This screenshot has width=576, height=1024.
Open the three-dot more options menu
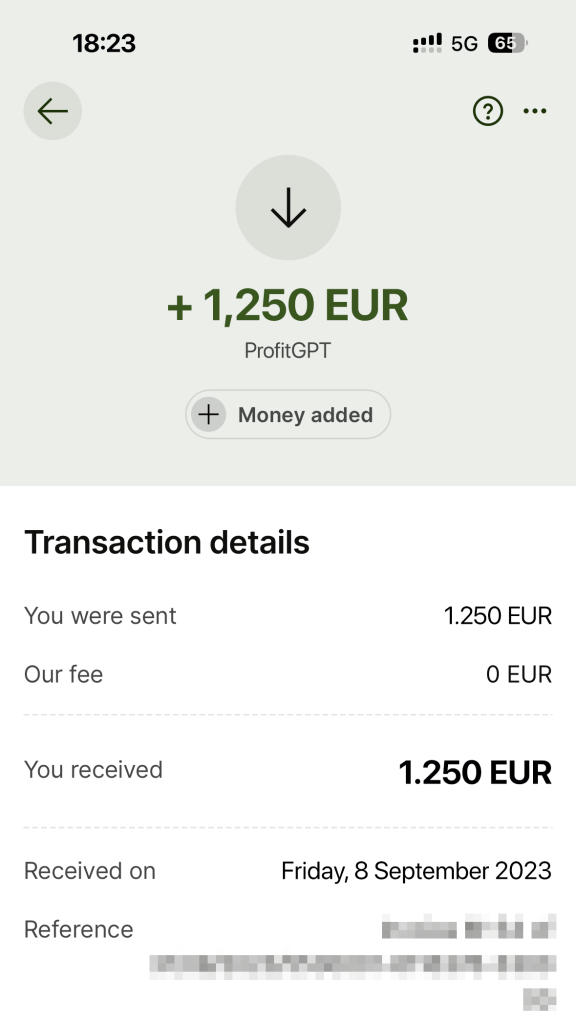pyautogui.click(x=535, y=111)
